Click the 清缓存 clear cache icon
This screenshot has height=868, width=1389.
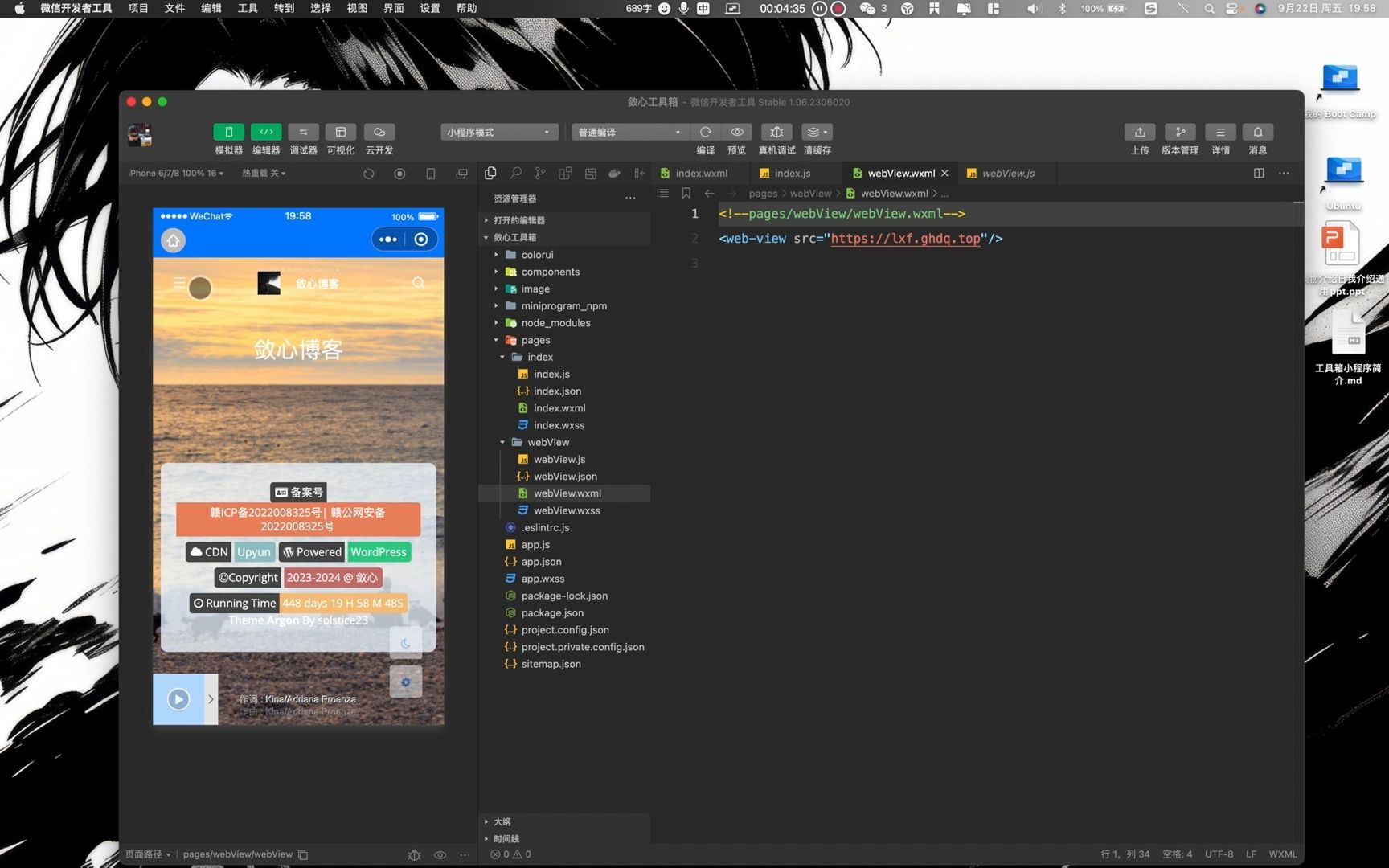tap(817, 132)
